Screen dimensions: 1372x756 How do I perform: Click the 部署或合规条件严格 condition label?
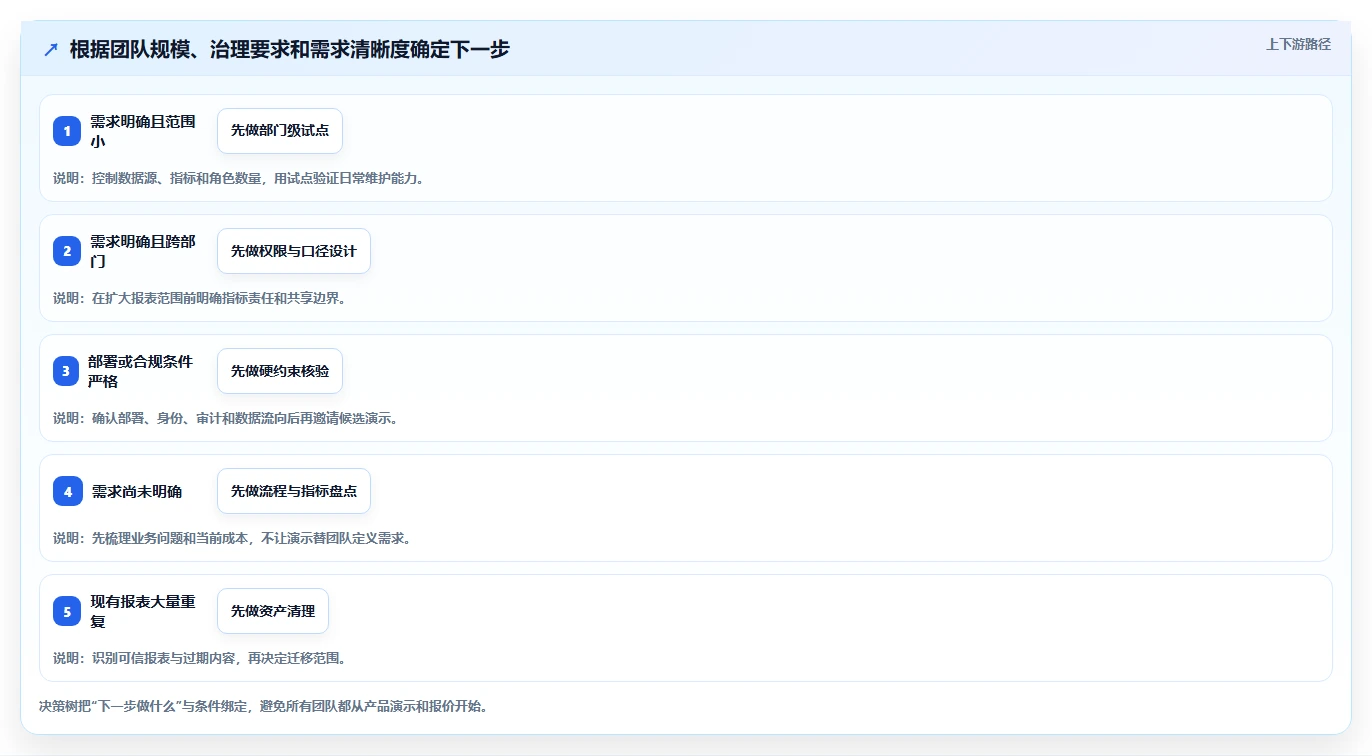(142, 371)
